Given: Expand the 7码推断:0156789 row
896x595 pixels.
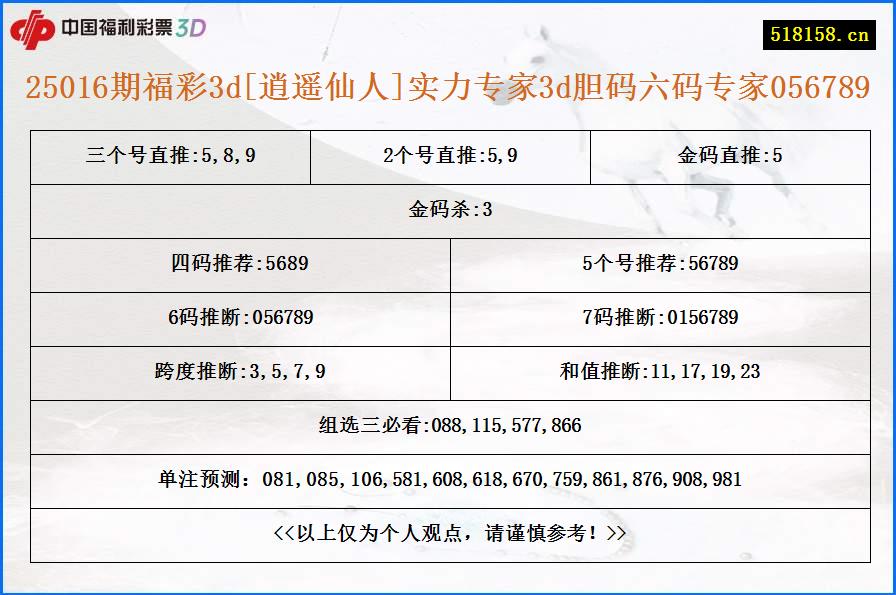Looking at the screenshot, I should (663, 318).
